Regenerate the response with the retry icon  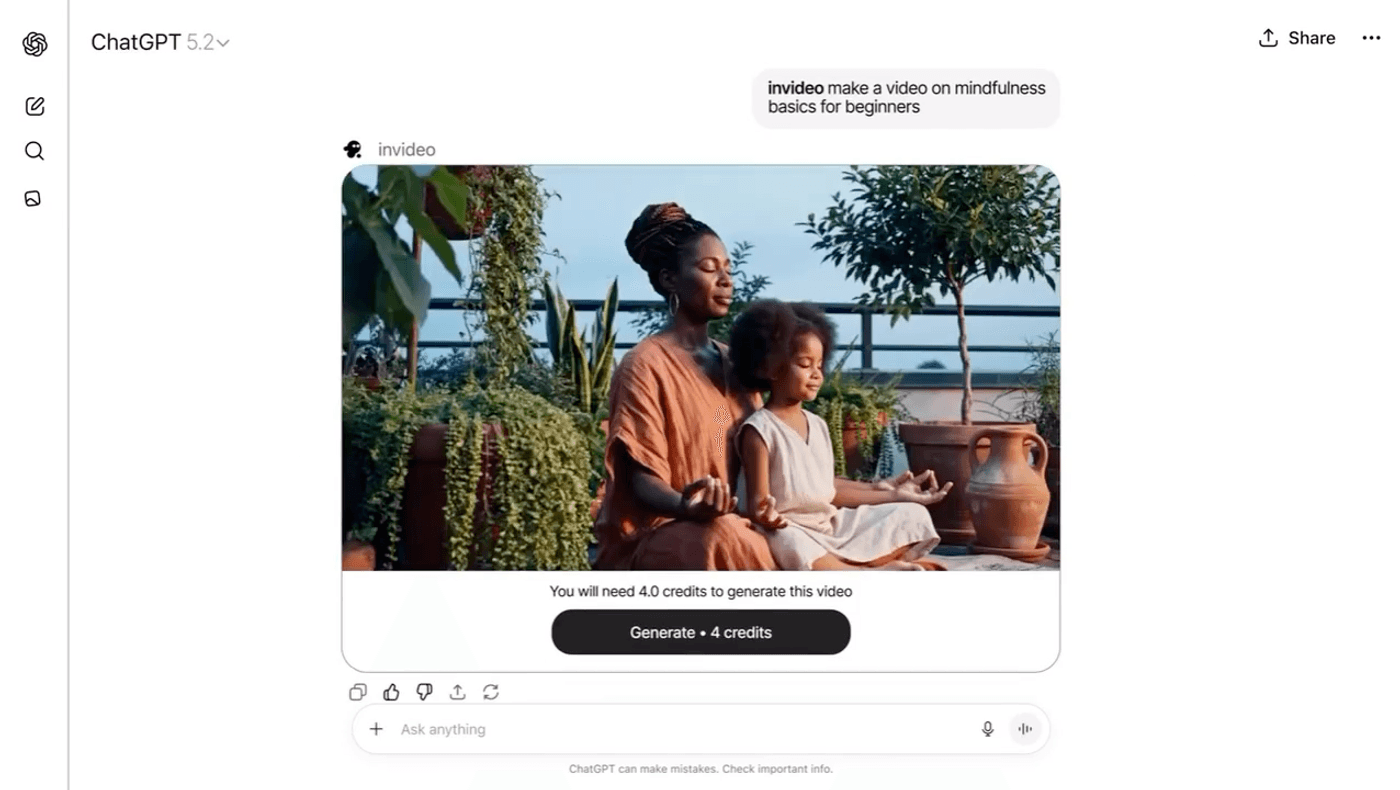click(x=491, y=692)
